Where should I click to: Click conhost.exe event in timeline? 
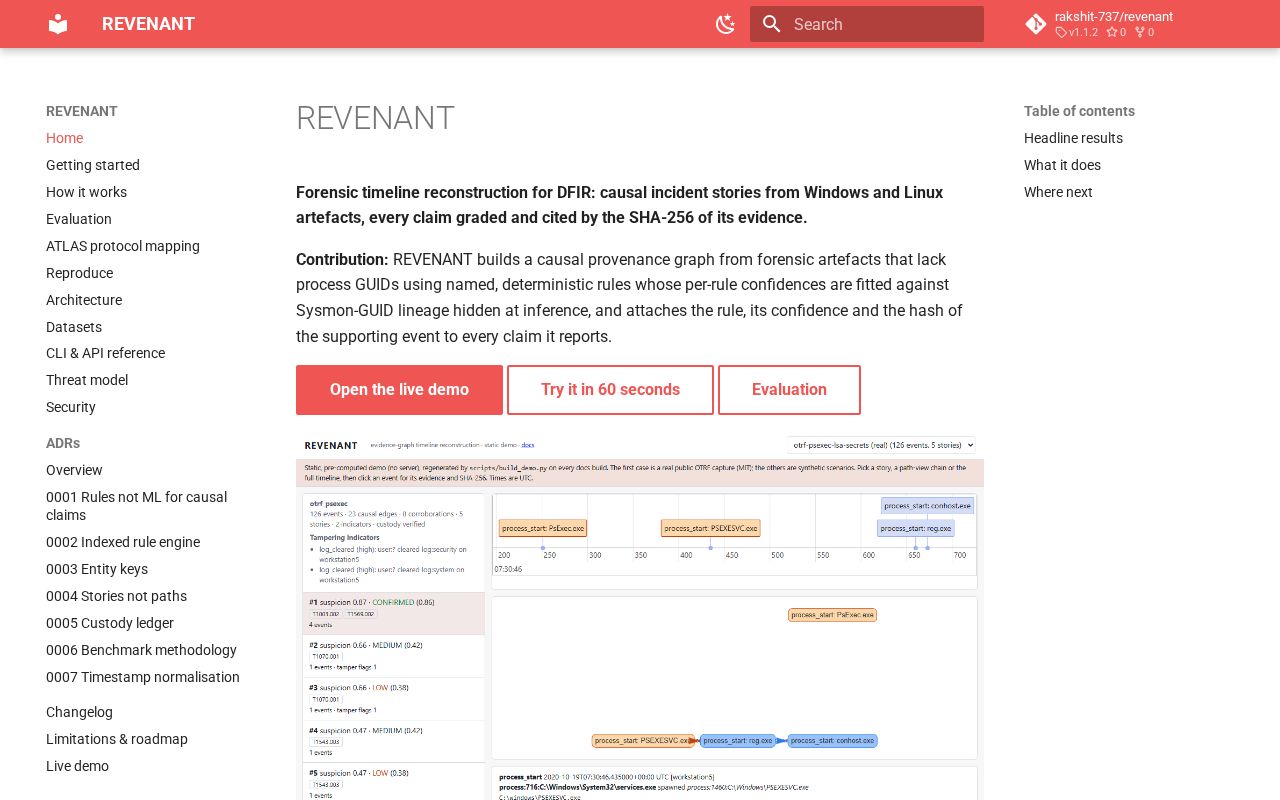pos(928,506)
